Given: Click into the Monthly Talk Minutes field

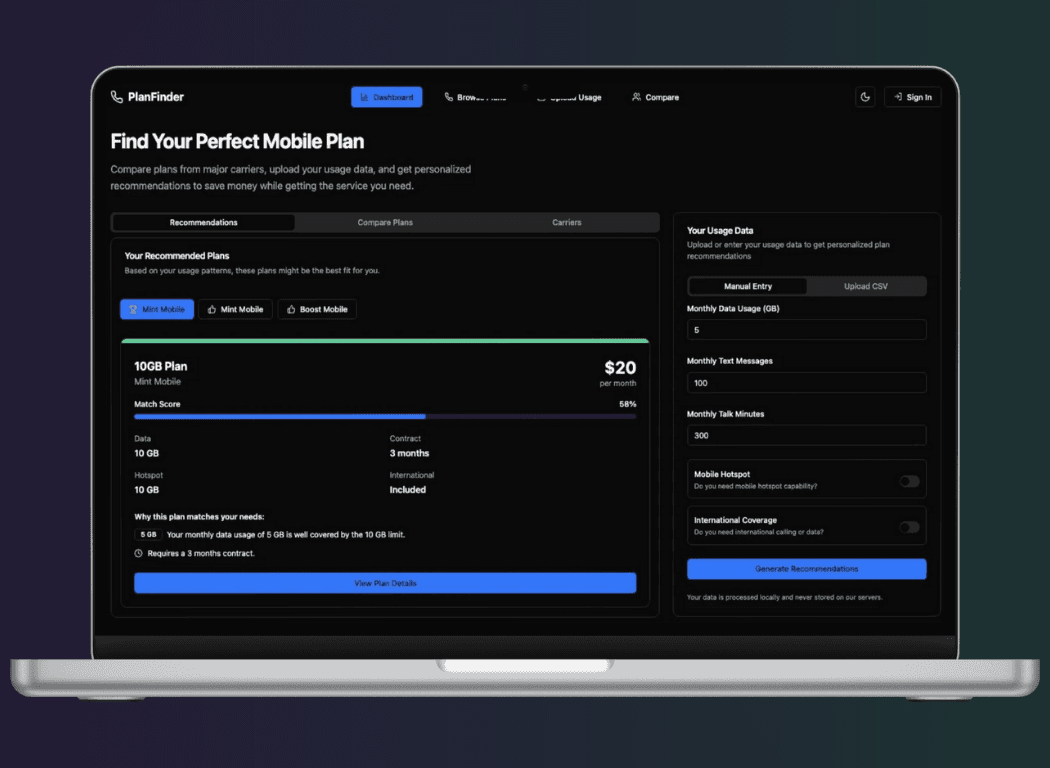Looking at the screenshot, I should [807, 435].
